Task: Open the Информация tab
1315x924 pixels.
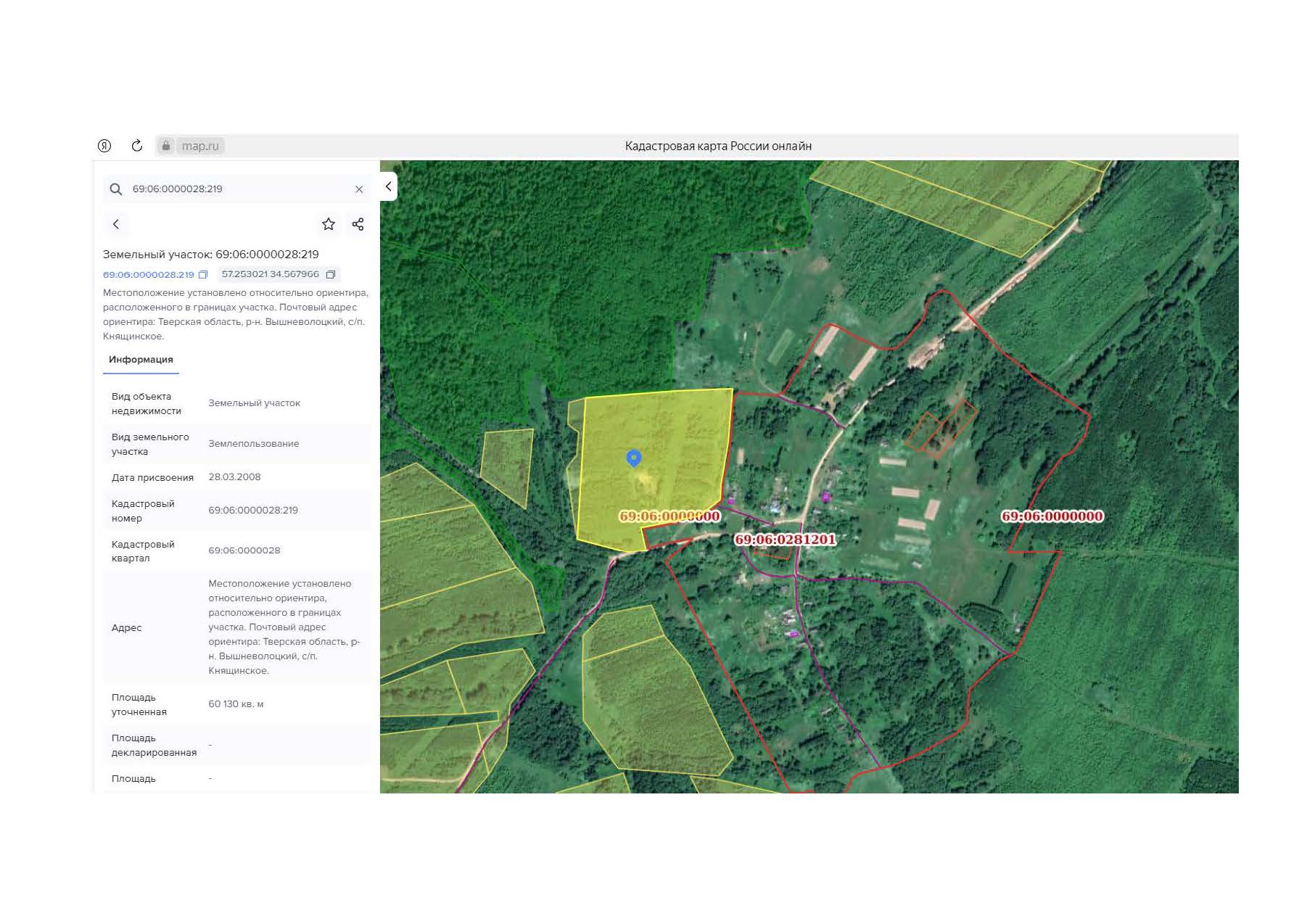Action: (141, 360)
